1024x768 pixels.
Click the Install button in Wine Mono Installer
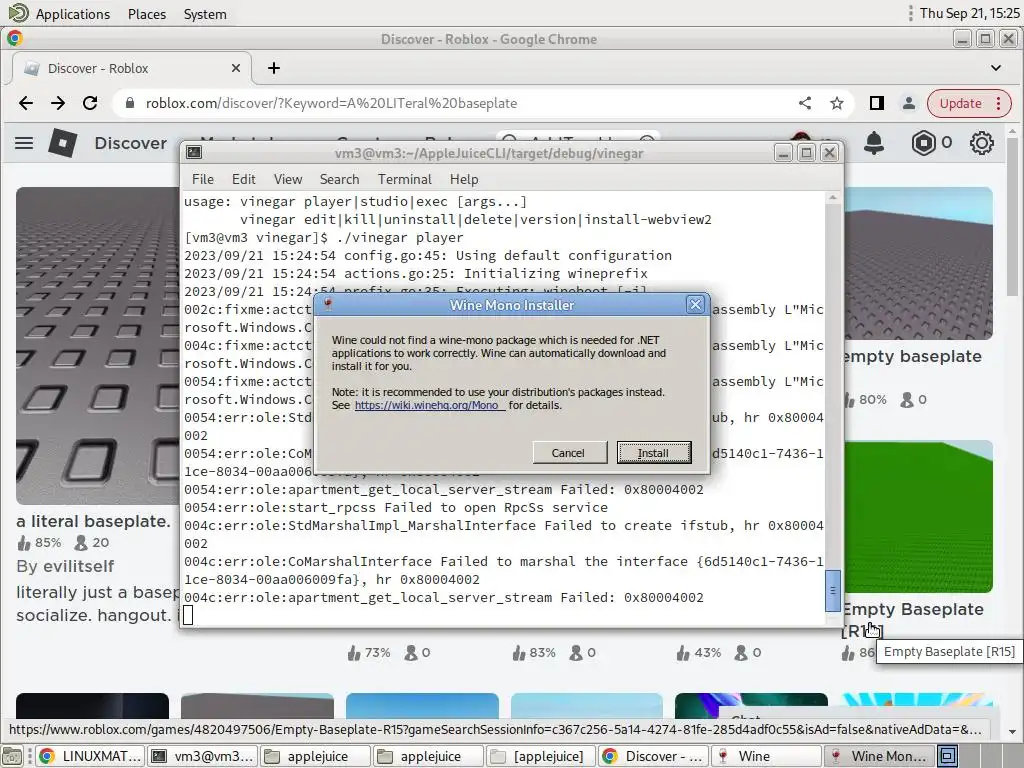pyautogui.click(x=654, y=453)
